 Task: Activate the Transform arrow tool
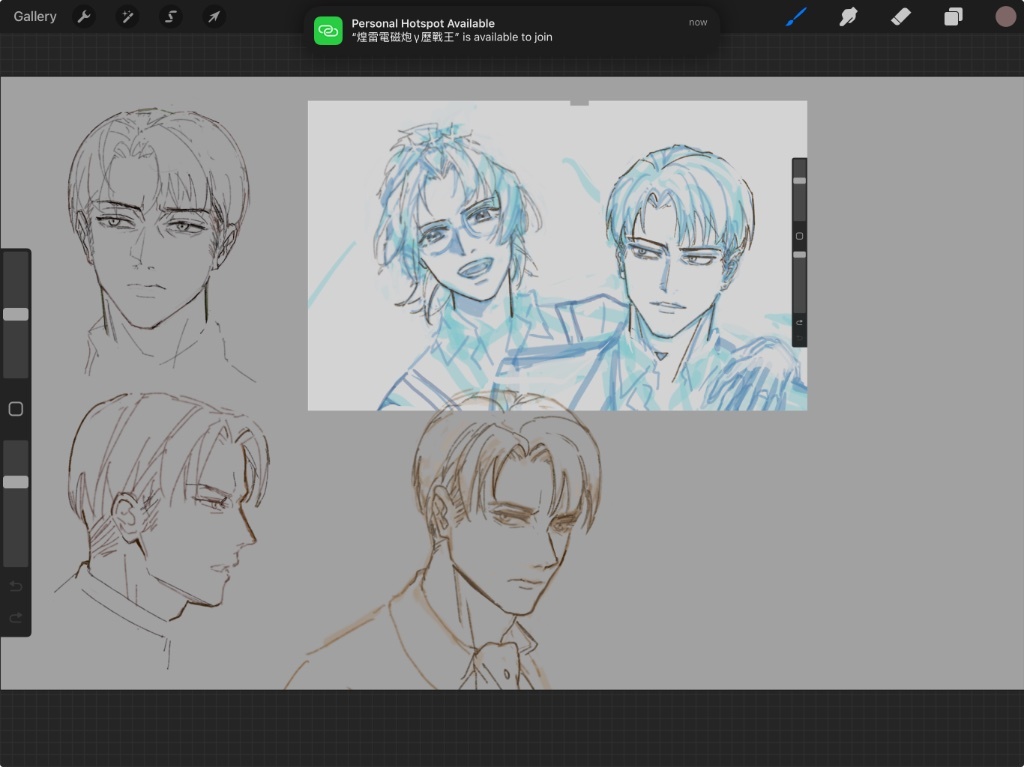[214, 16]
